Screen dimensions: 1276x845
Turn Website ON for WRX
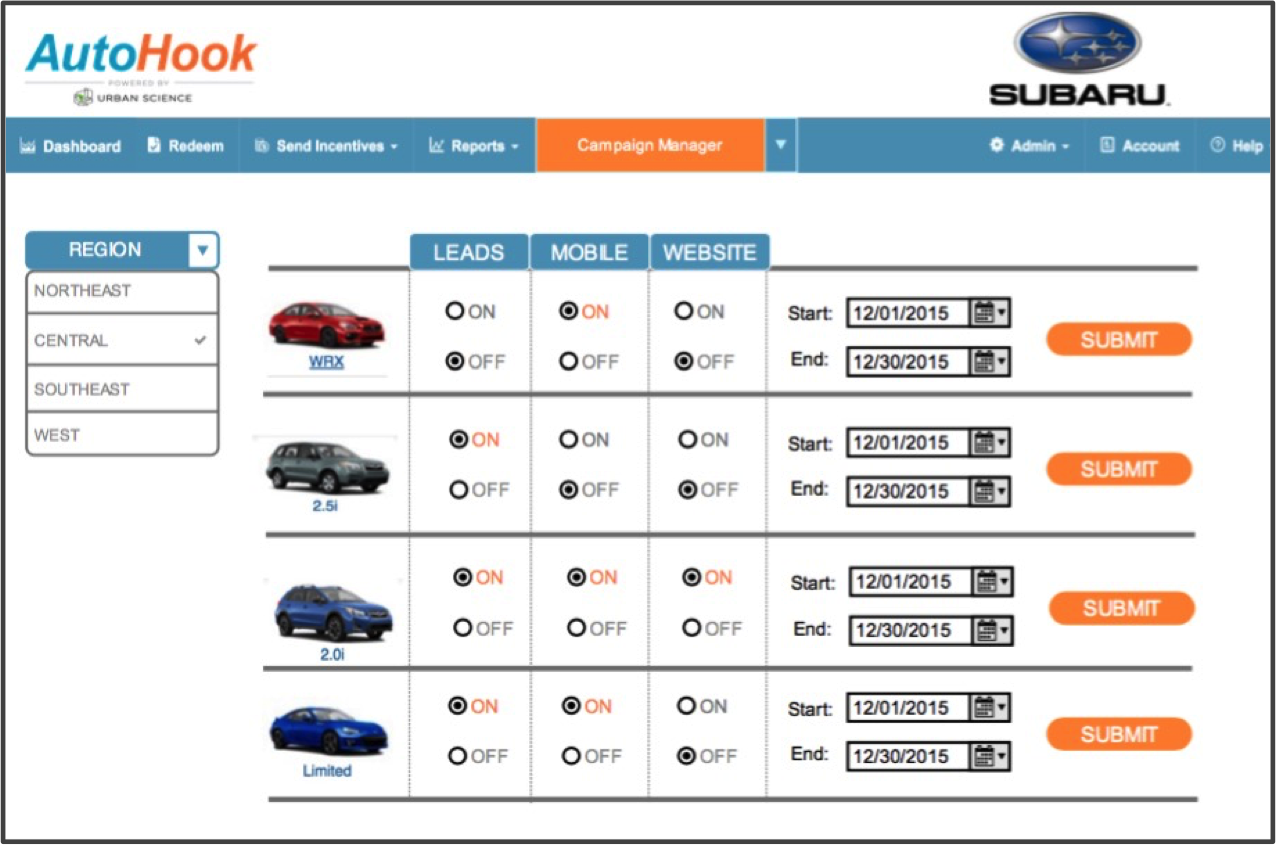tap(684, 312)
